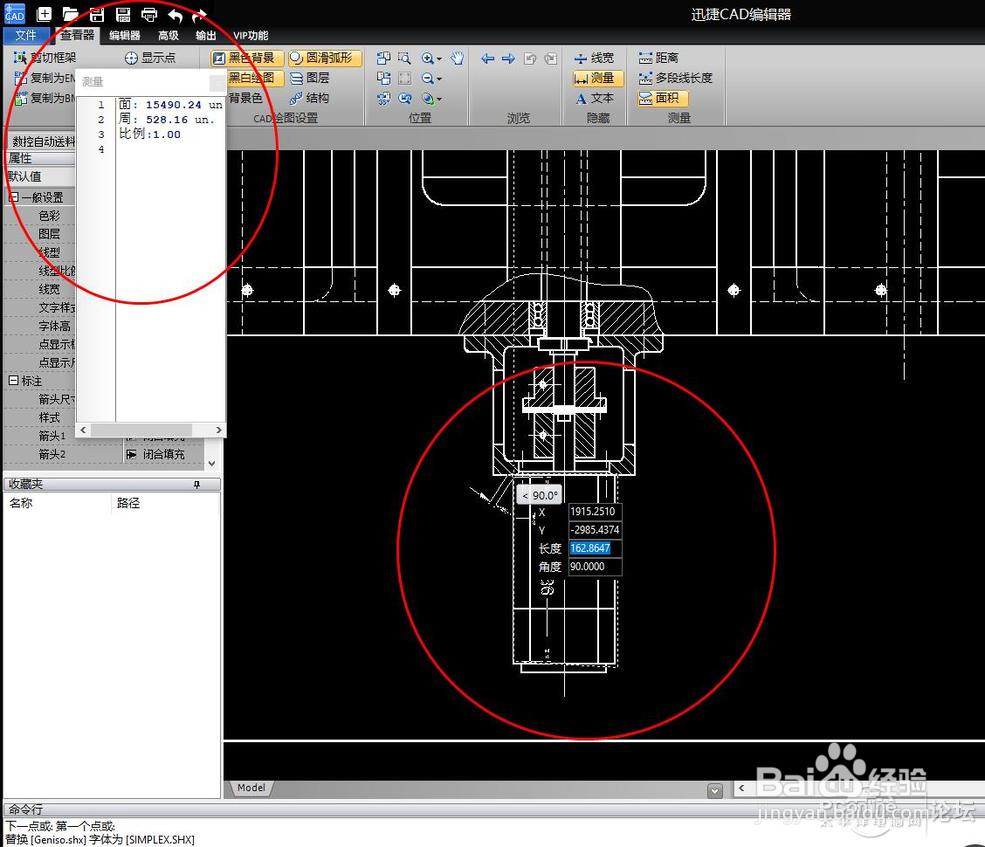Open the 图层 layers dialog
Viewport: 985px width, 847px height.
pyautogui.click(x=310, y=78)
